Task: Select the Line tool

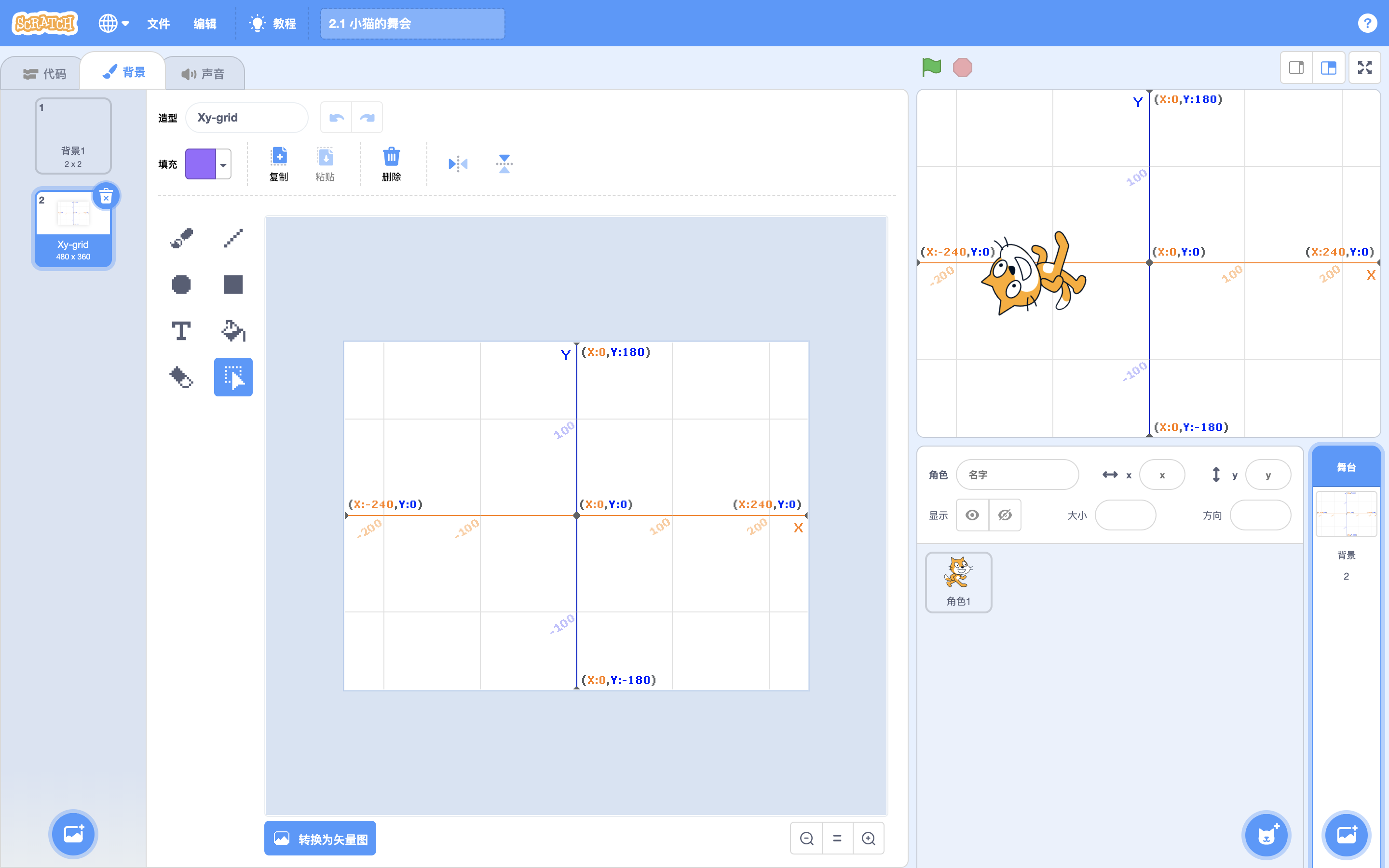Action: click(233, 238)
